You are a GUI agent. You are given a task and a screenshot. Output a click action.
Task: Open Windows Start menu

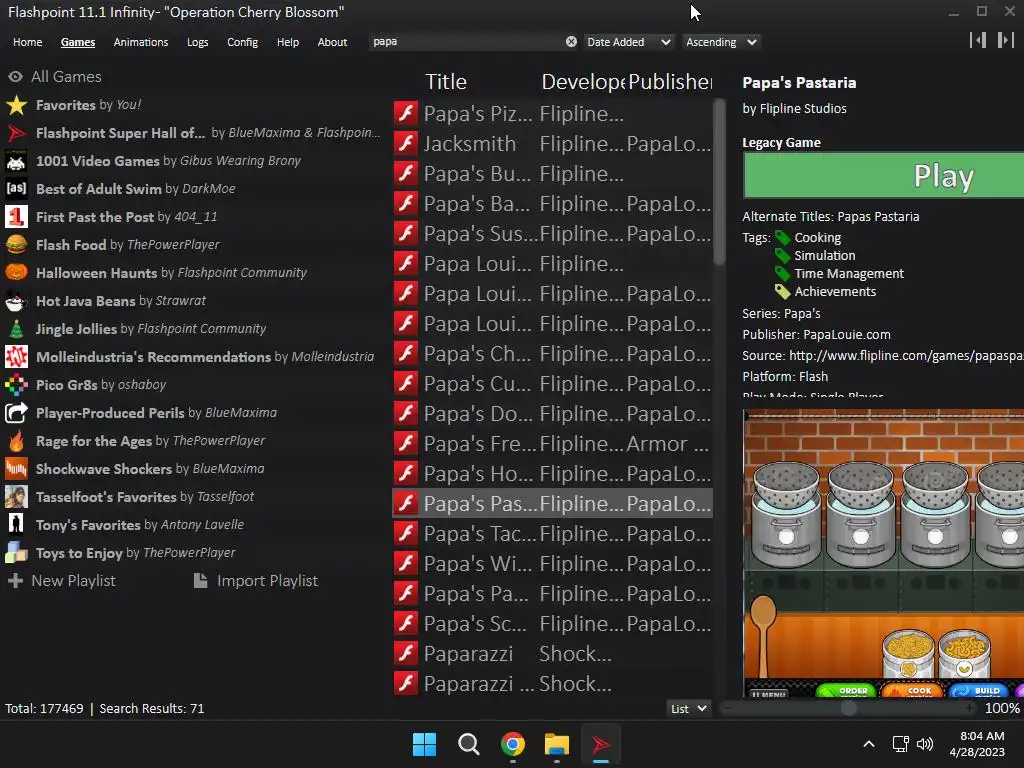424,744
